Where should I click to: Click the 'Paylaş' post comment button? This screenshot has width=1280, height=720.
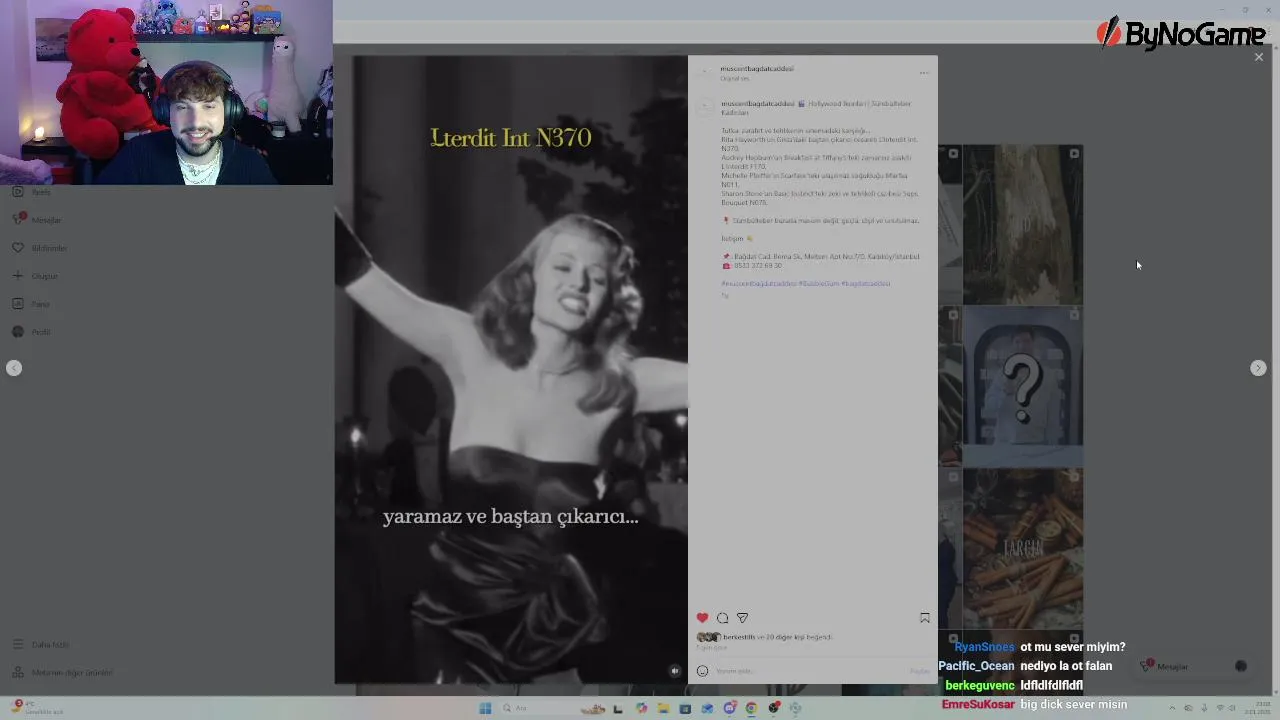point(919,671)
